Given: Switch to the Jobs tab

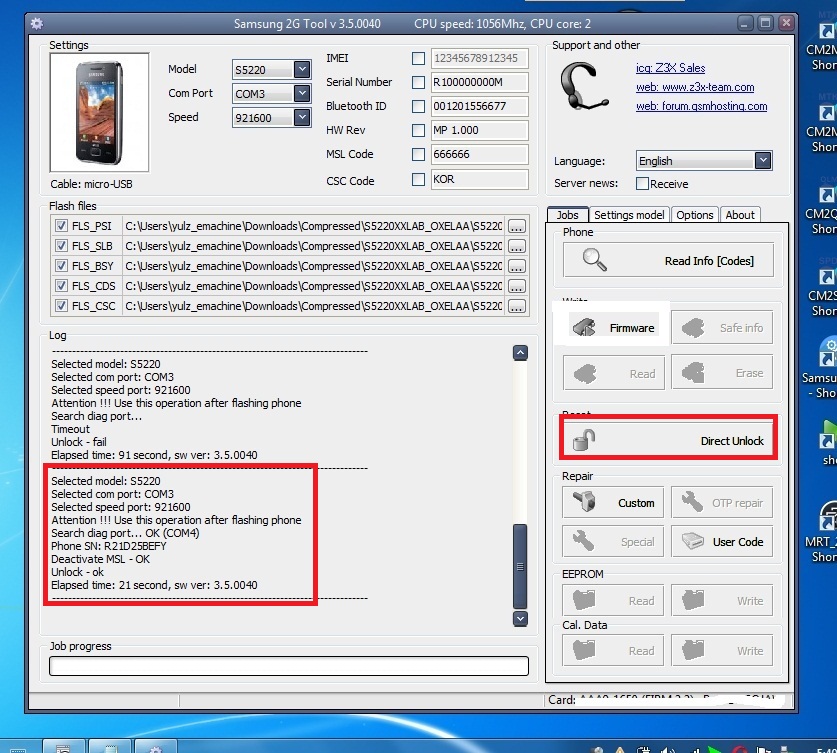Looking at the screenshot, I should (567, 215).
